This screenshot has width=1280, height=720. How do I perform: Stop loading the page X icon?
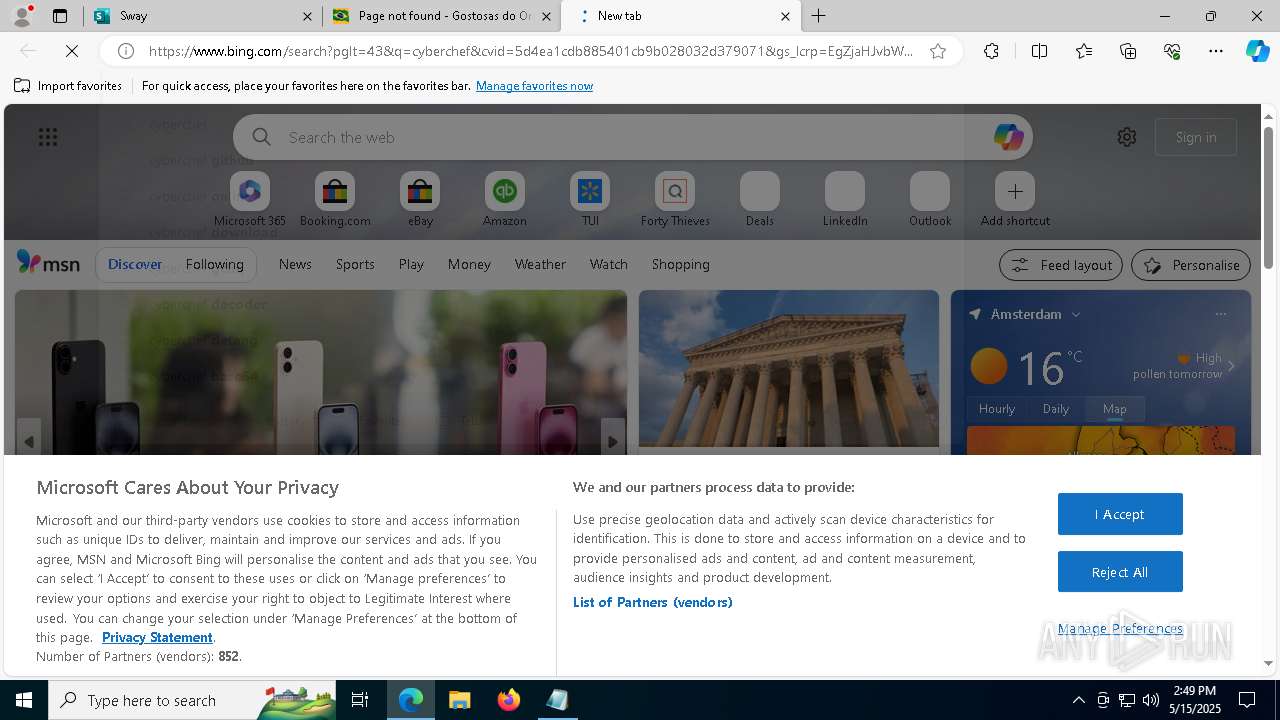pyautogui.click(x=72, y=51)
